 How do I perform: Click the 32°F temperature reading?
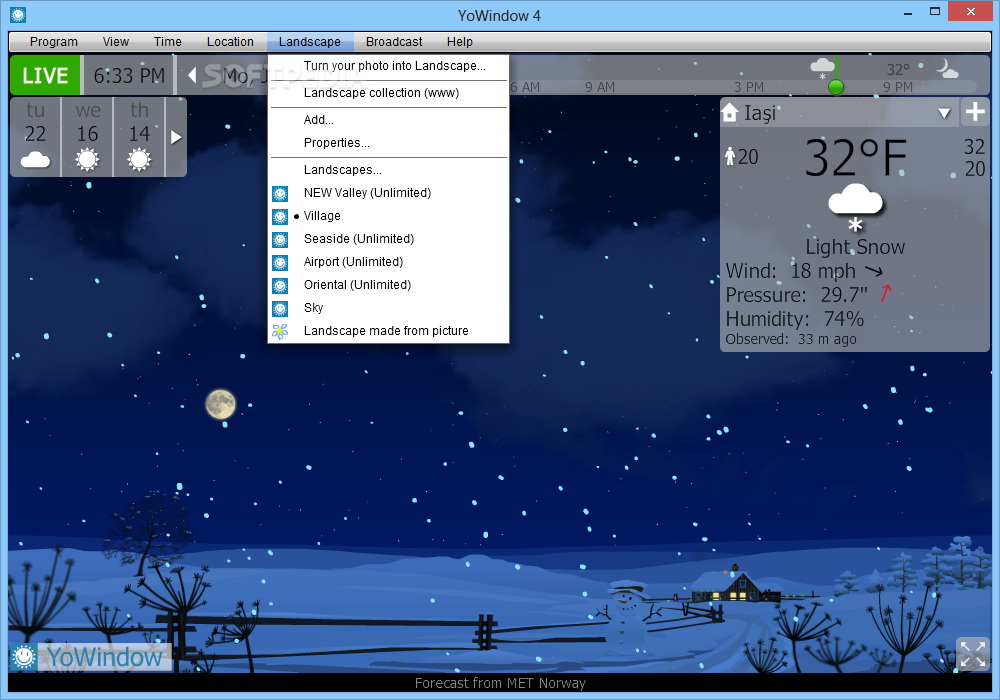(x=855, y=157)
